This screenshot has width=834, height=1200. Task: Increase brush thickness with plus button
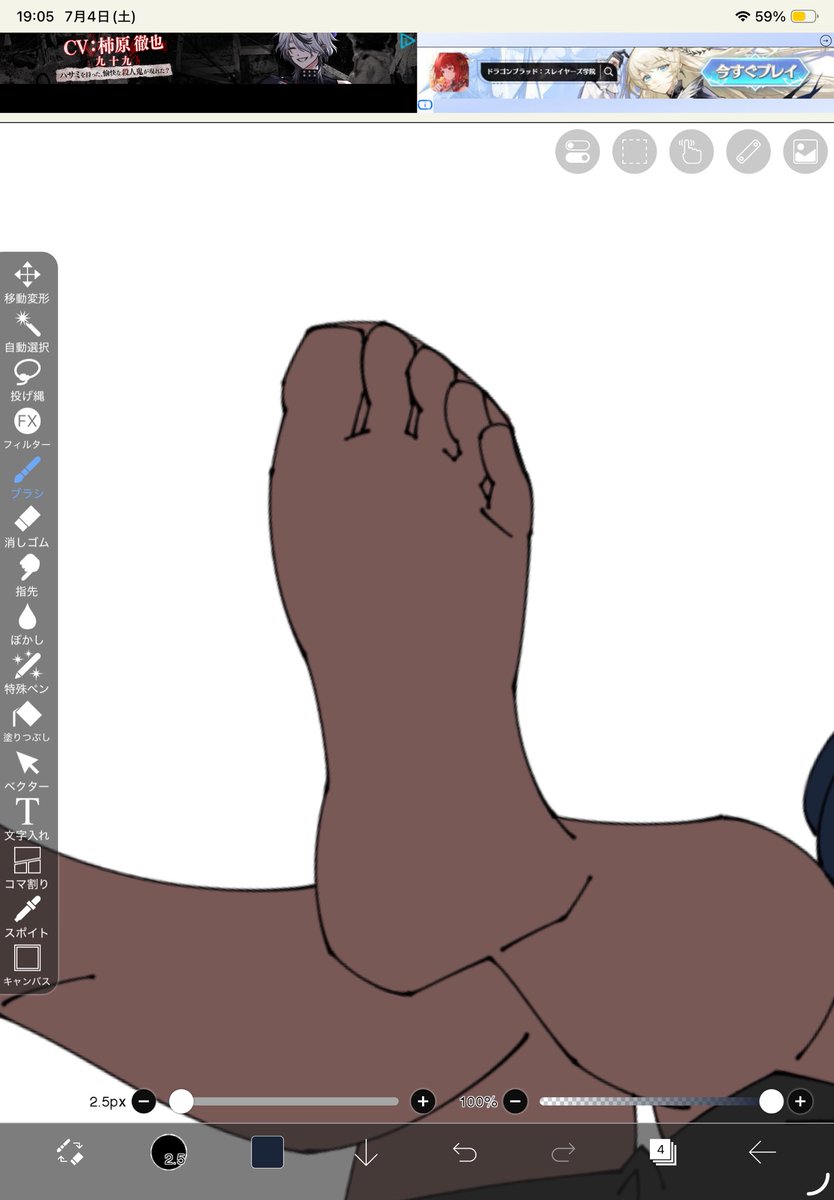(x=423, y=1101)
